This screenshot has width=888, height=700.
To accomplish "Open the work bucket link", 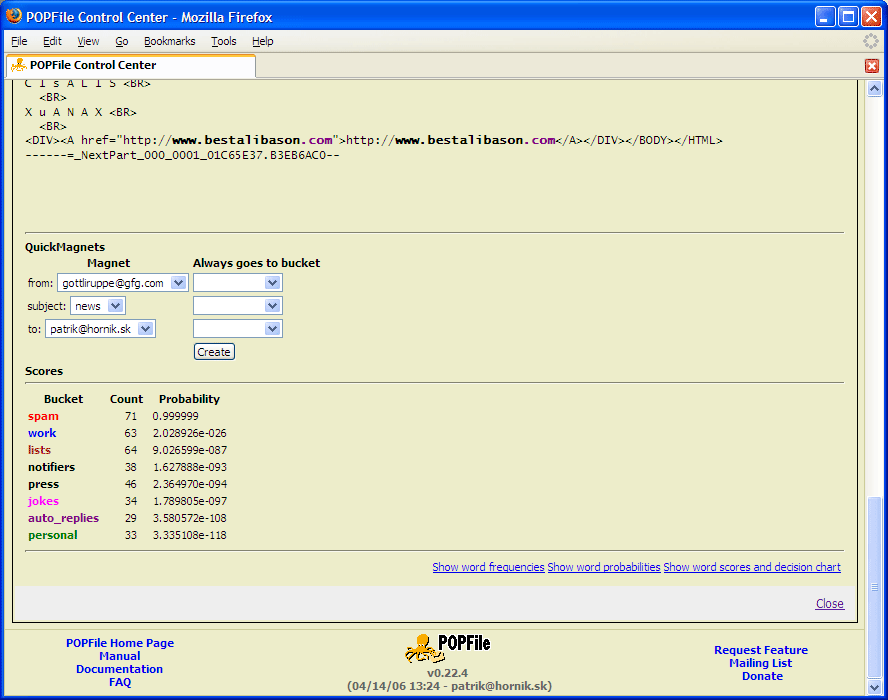I will point(42,433).
